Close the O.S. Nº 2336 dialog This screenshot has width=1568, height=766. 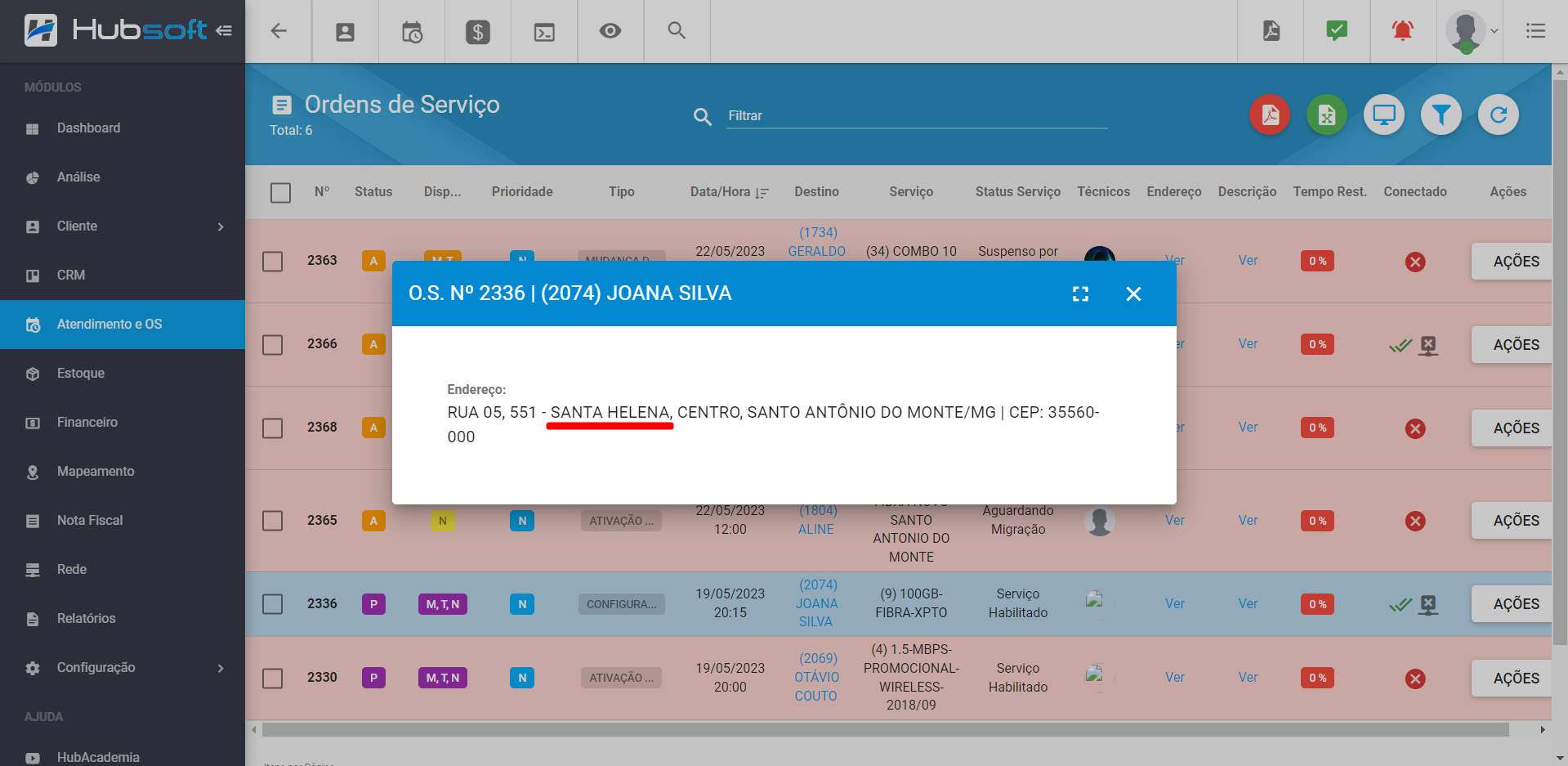coord(1133,294)
